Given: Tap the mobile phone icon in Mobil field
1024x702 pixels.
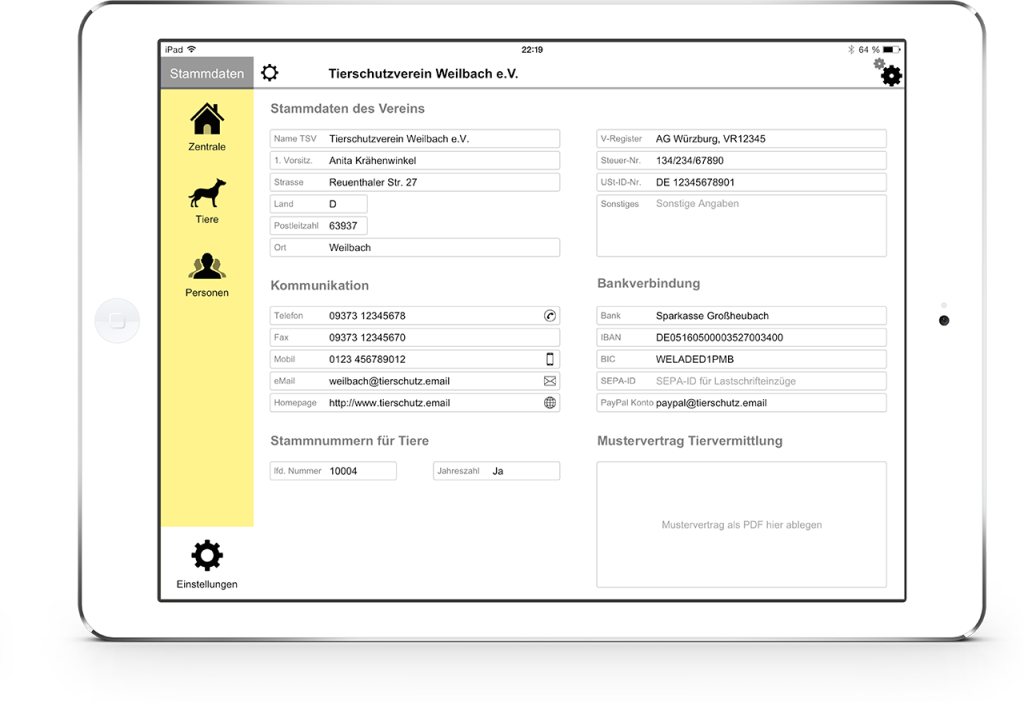Looking at the screenshot, I should [550, 359].
